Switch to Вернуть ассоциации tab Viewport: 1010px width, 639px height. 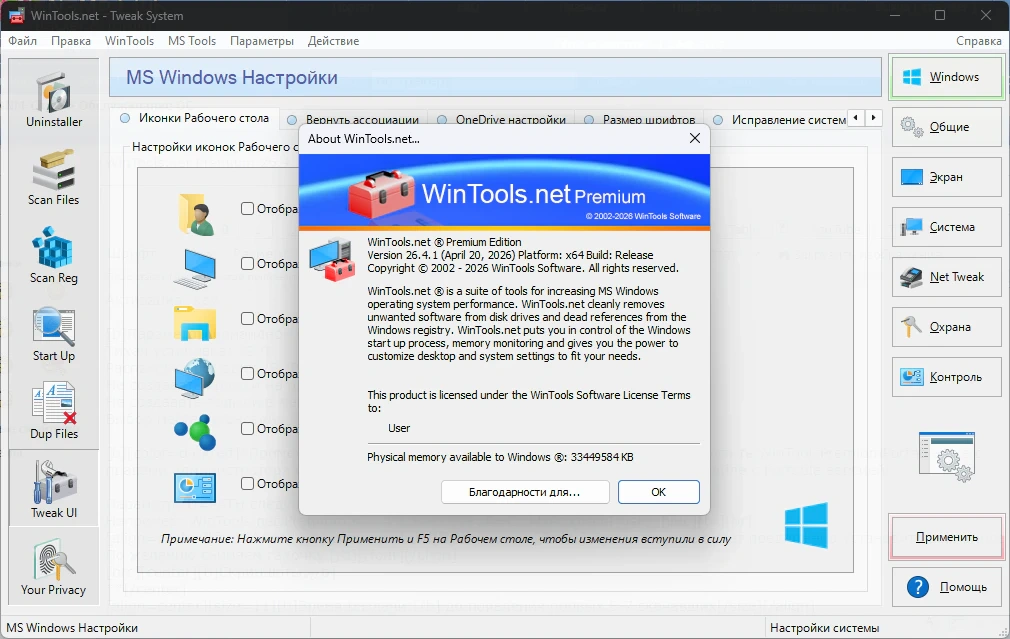pos(354,120)
